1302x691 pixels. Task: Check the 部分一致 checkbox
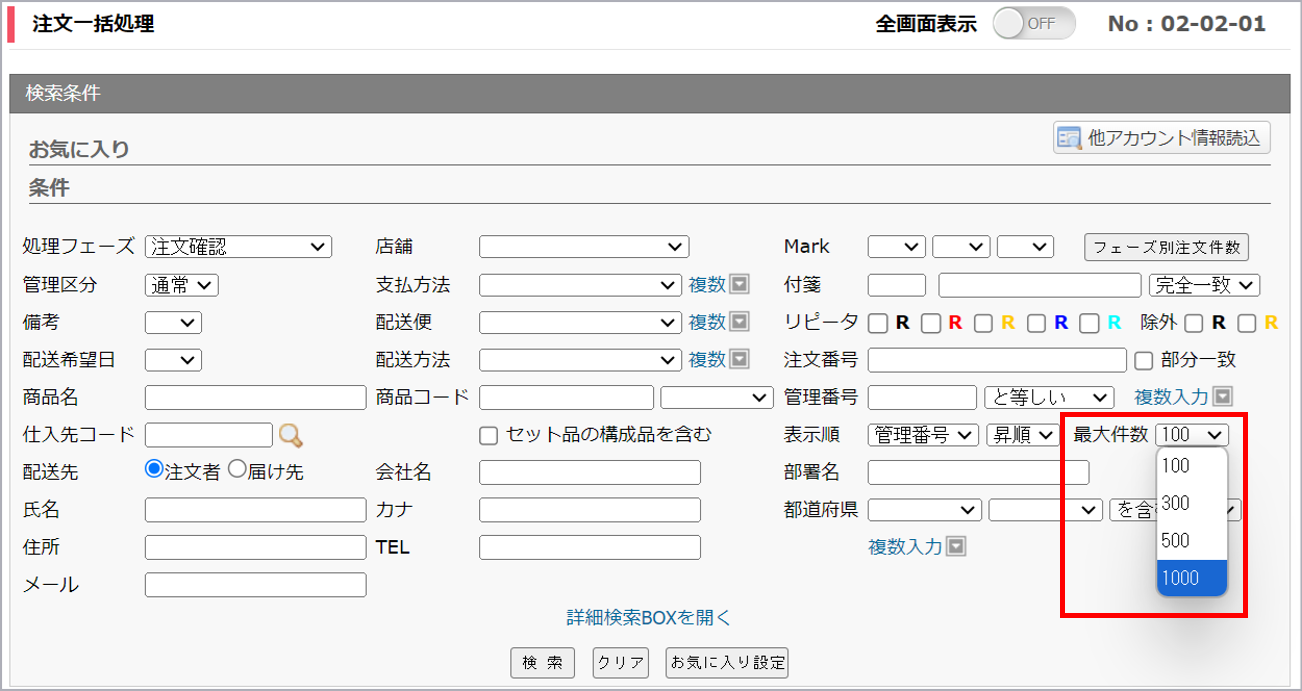(1145, 360)
